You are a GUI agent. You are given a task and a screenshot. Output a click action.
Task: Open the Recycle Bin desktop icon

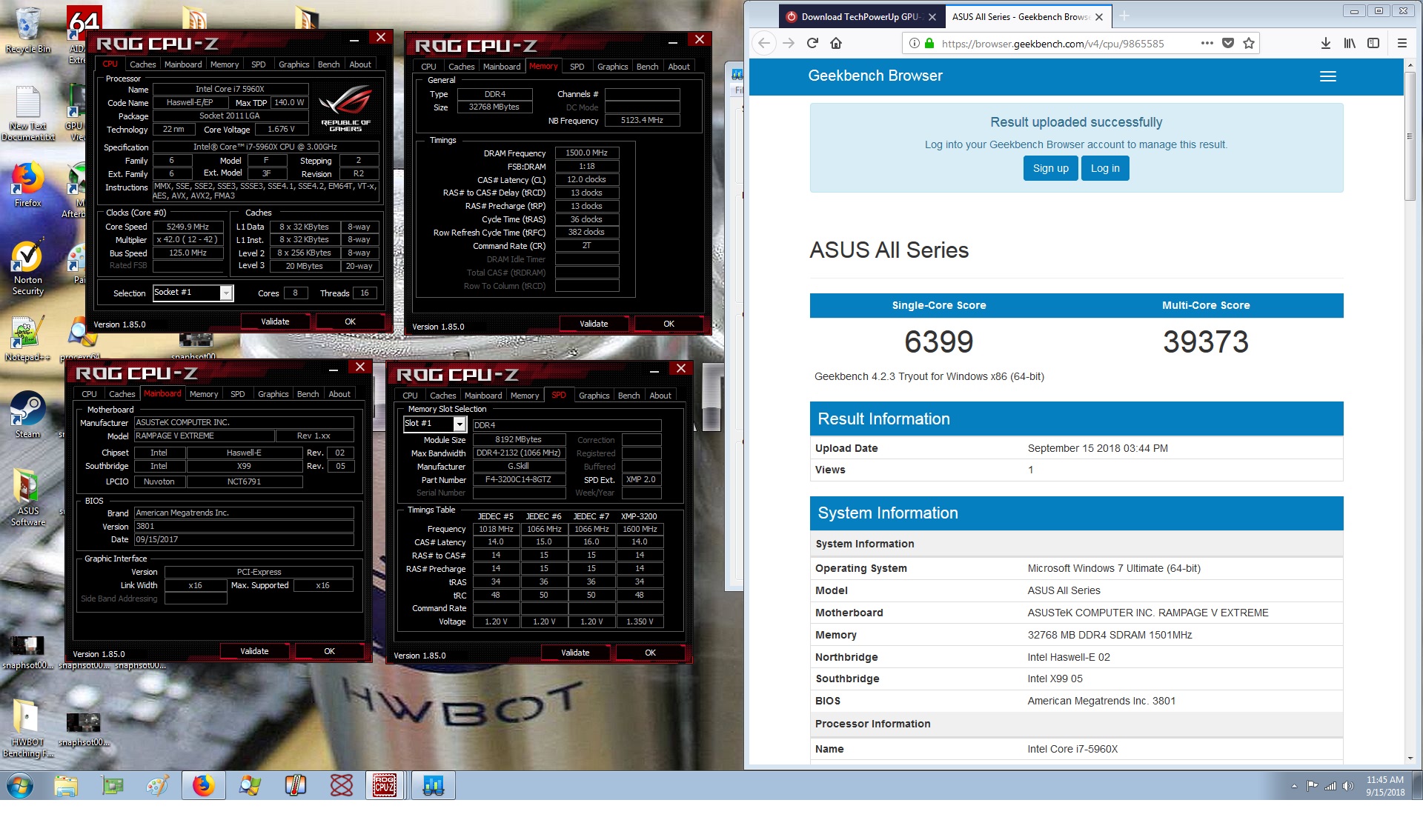click(x=28, y=31)
